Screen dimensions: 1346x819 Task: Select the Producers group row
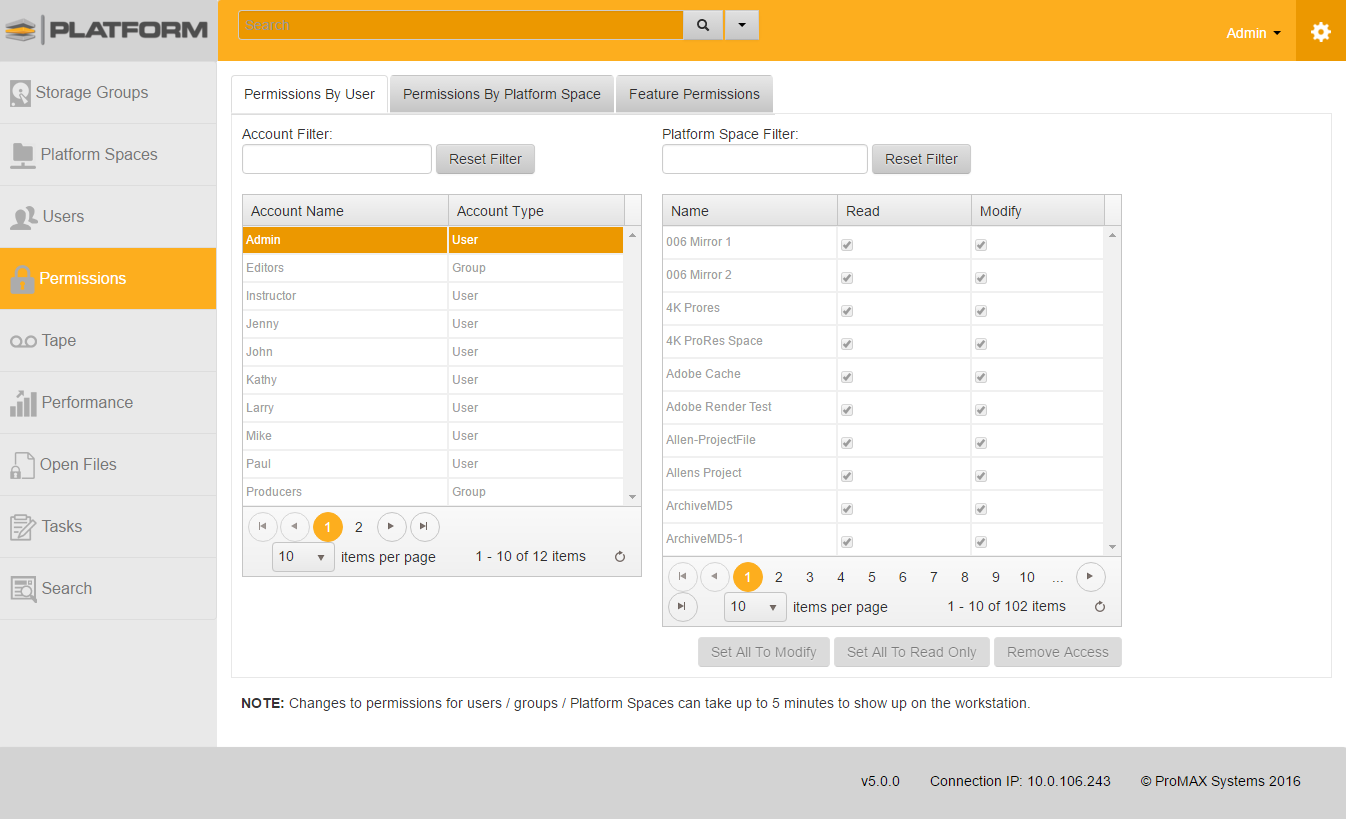point(433,492)
